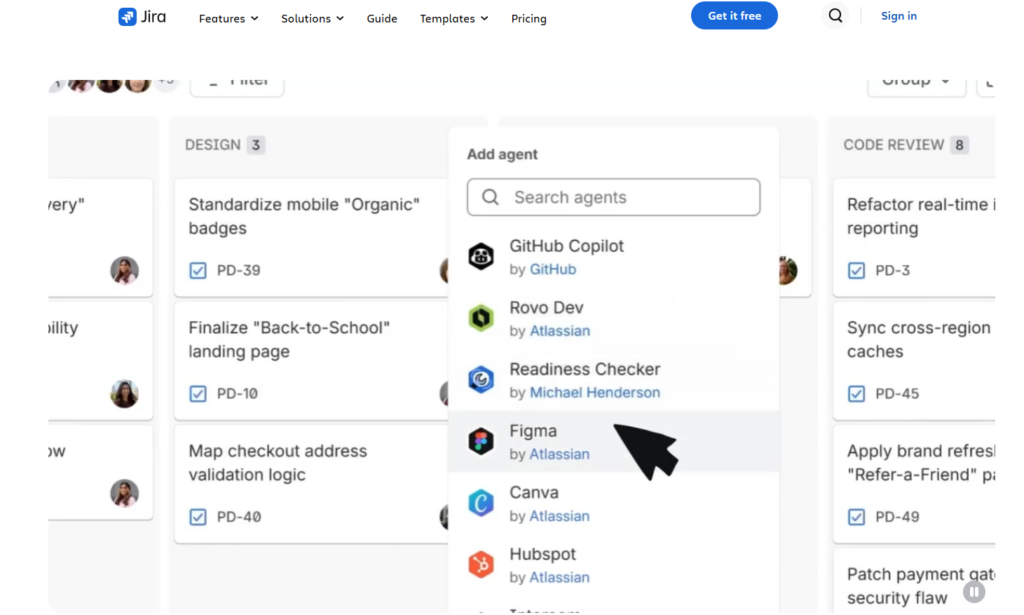
Task: Select the Figma agent icon
Action: pyautogui.click(x=481, y=441)
